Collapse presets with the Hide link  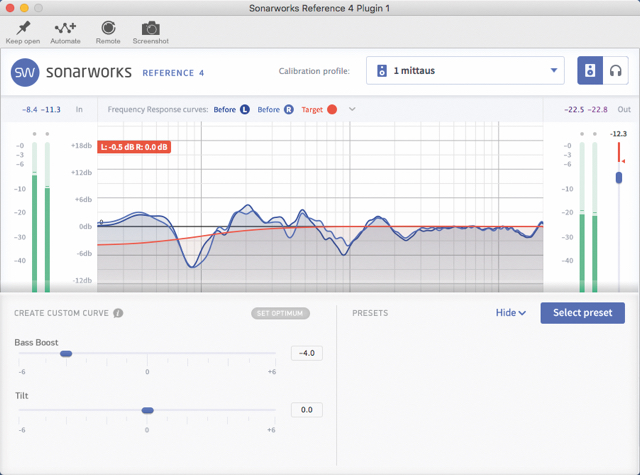(x=511, y=313)
